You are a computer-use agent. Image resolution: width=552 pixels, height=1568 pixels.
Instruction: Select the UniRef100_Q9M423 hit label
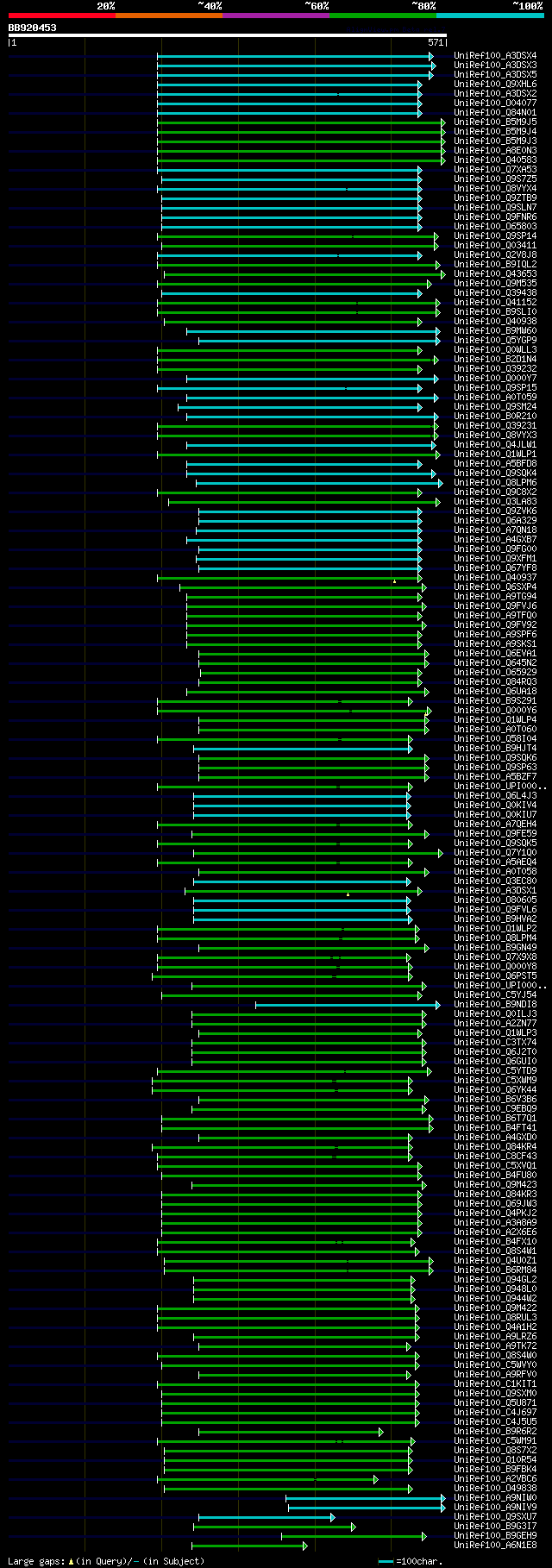[495, 1185]
